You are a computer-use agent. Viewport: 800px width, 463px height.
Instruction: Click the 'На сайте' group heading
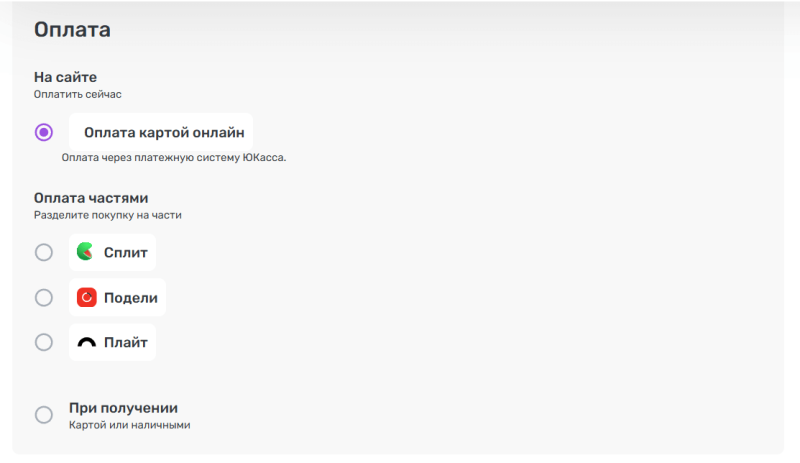coord(66,77)
